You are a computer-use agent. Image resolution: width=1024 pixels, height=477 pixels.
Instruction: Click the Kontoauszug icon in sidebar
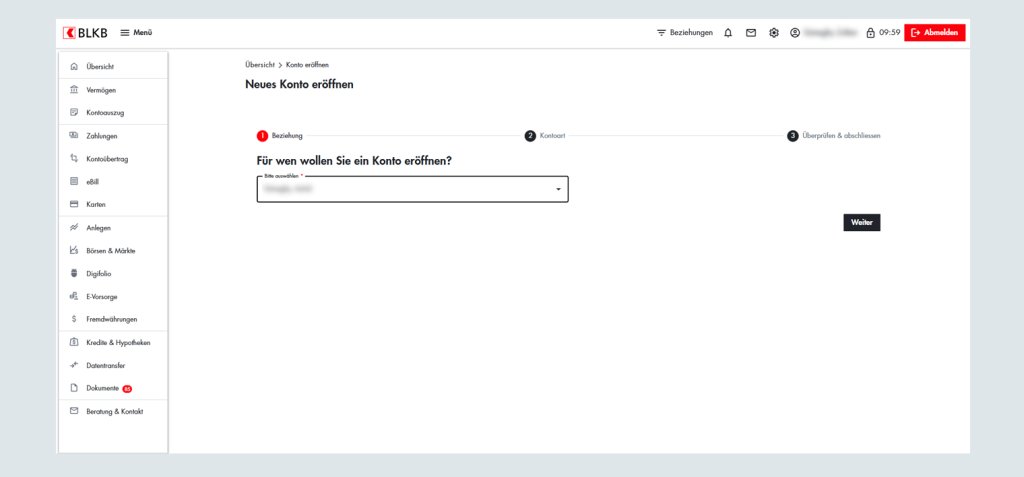[74, 112]
